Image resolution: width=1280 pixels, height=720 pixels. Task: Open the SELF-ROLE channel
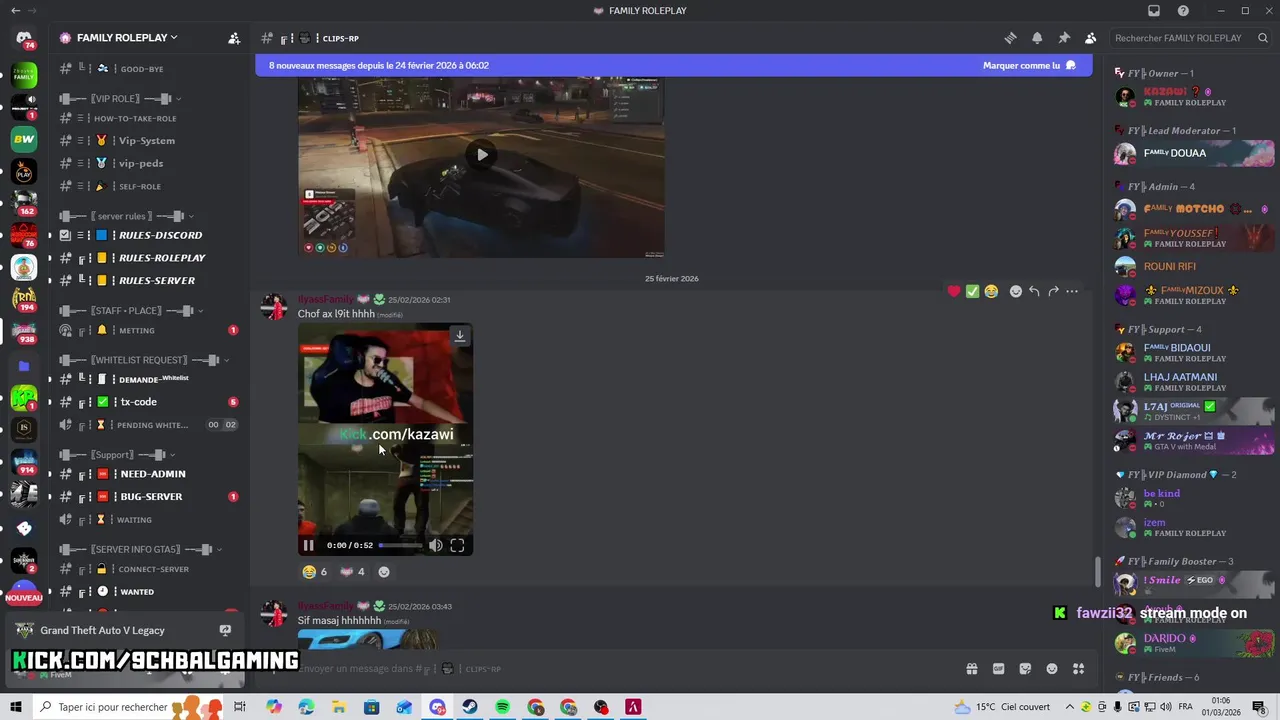click(148, 186)
